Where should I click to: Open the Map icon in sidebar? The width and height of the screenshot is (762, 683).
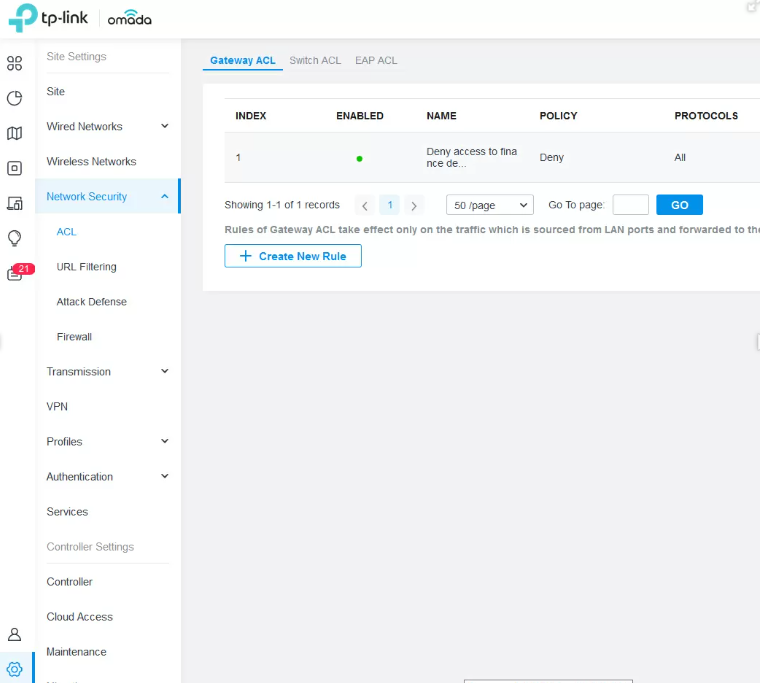14,133
